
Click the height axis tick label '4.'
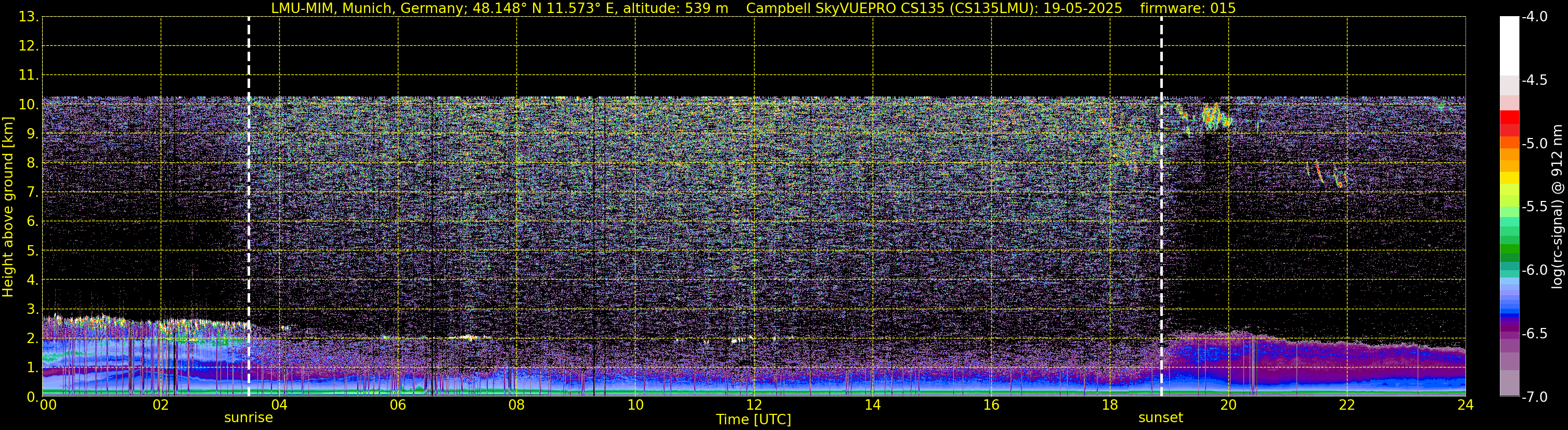tap(32, 280)
